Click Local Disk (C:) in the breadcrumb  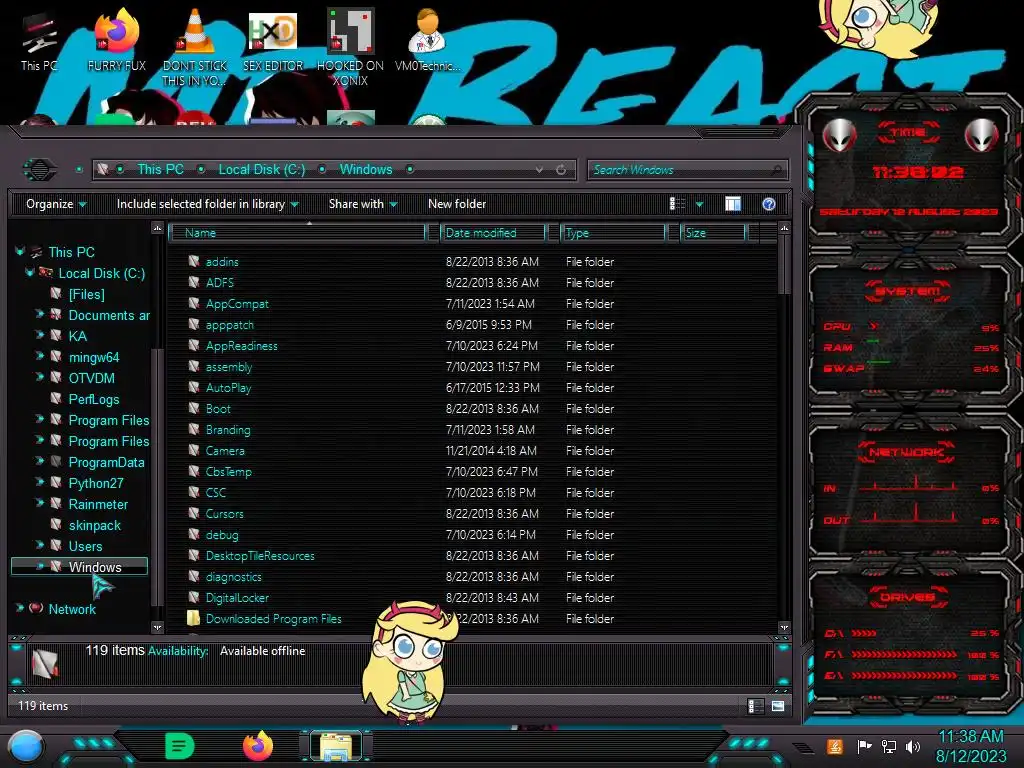point(261,170)
